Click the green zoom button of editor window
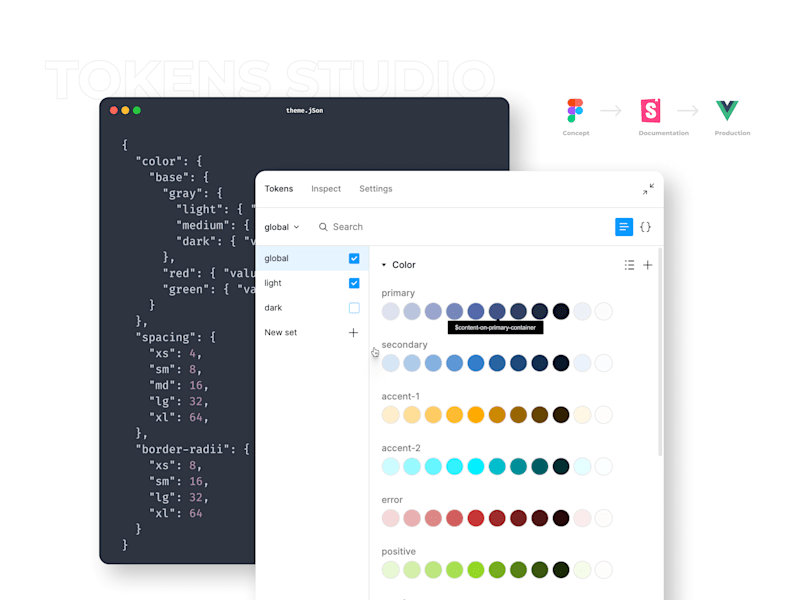Screen dimensions: 800x600 click(137, 110)
